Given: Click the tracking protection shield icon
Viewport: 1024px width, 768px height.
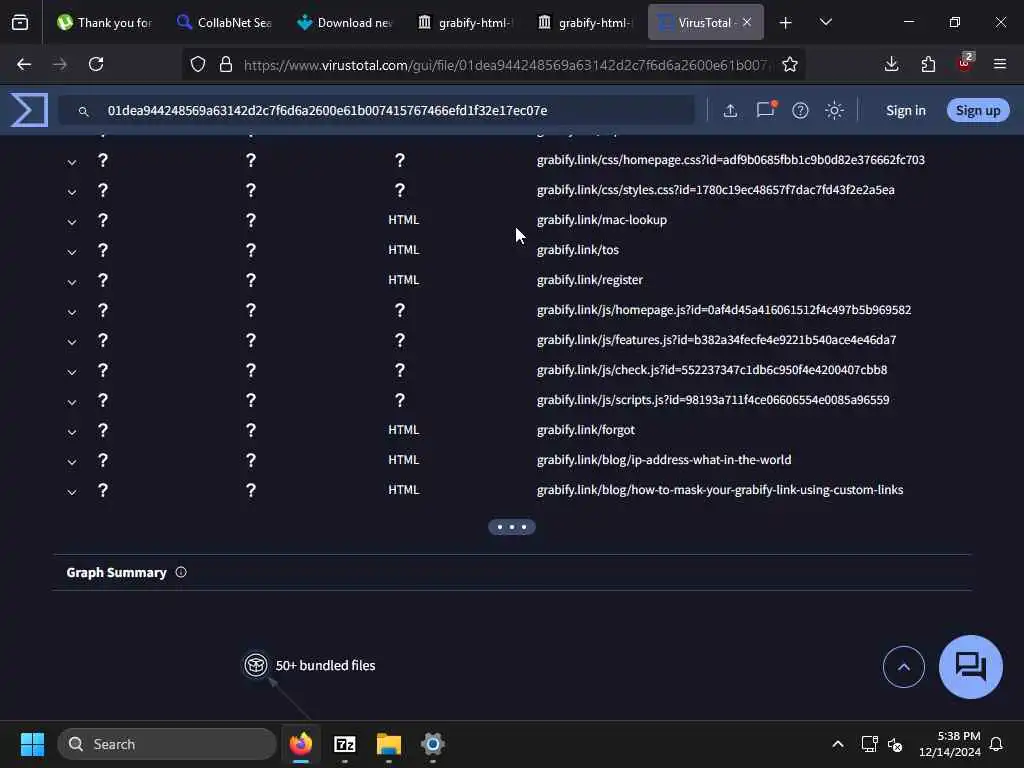Looking at the screenshot, I should (x=198, y=64).
